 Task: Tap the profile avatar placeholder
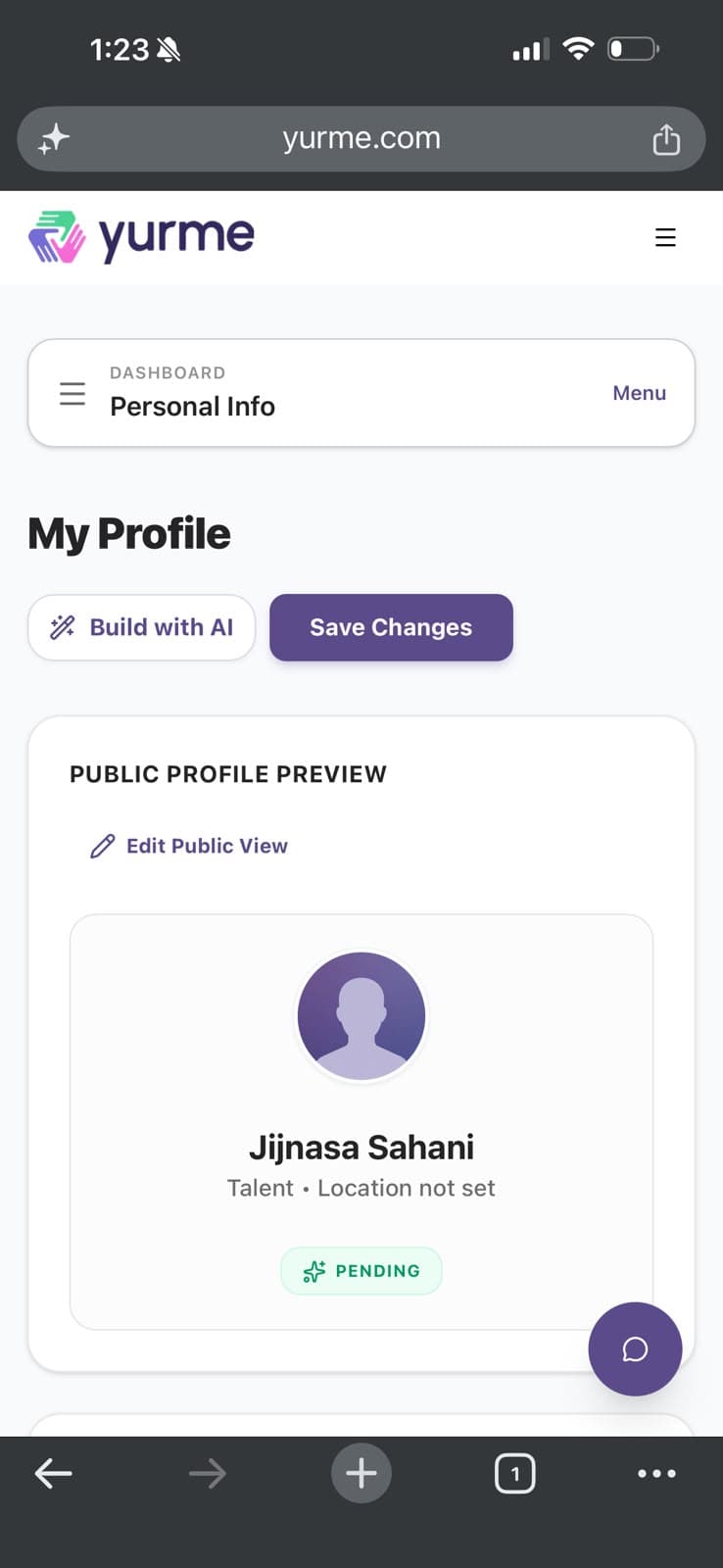pyautogui.click(x=361, y=1016)
